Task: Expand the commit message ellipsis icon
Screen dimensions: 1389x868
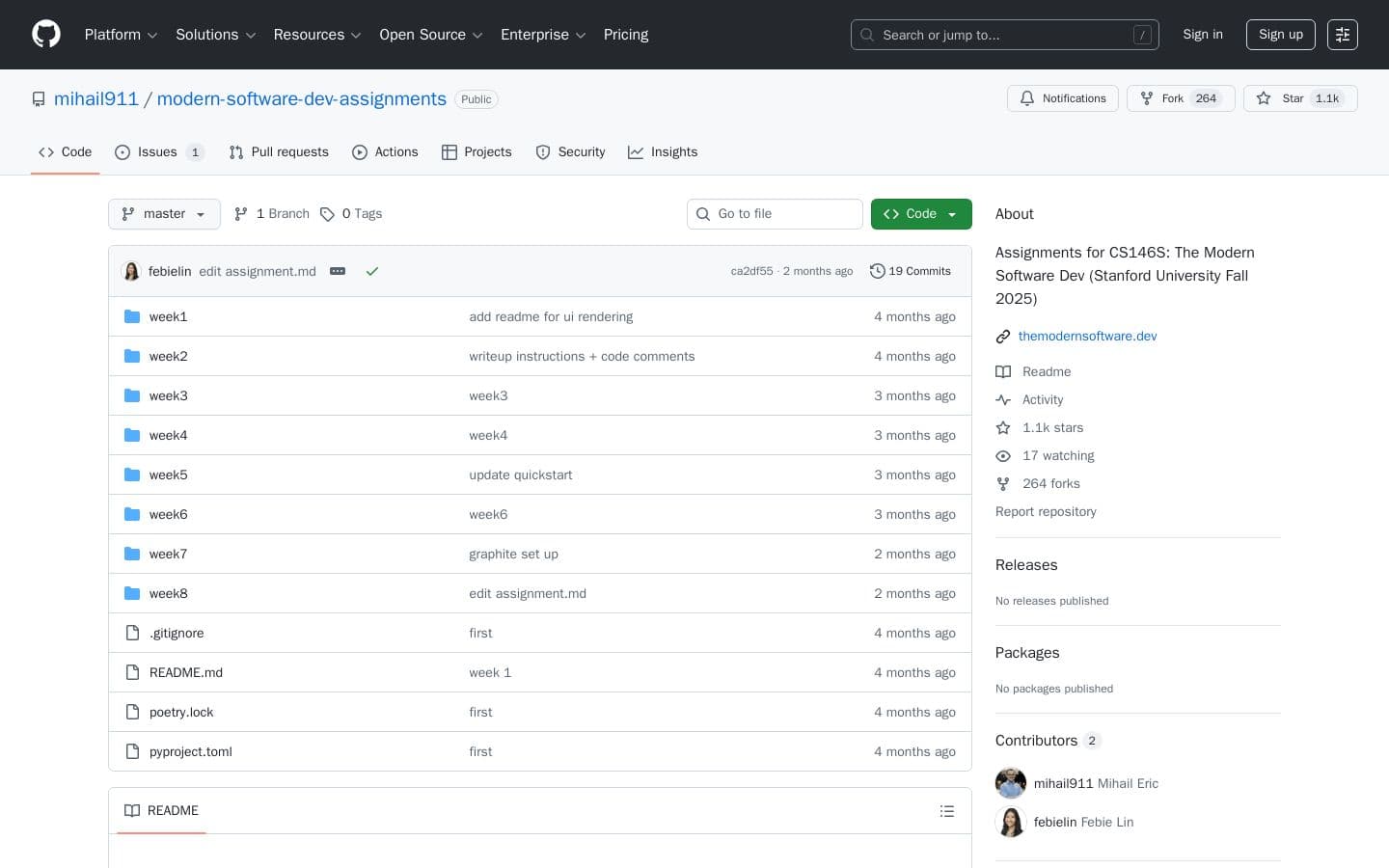Action: (338, 272)
